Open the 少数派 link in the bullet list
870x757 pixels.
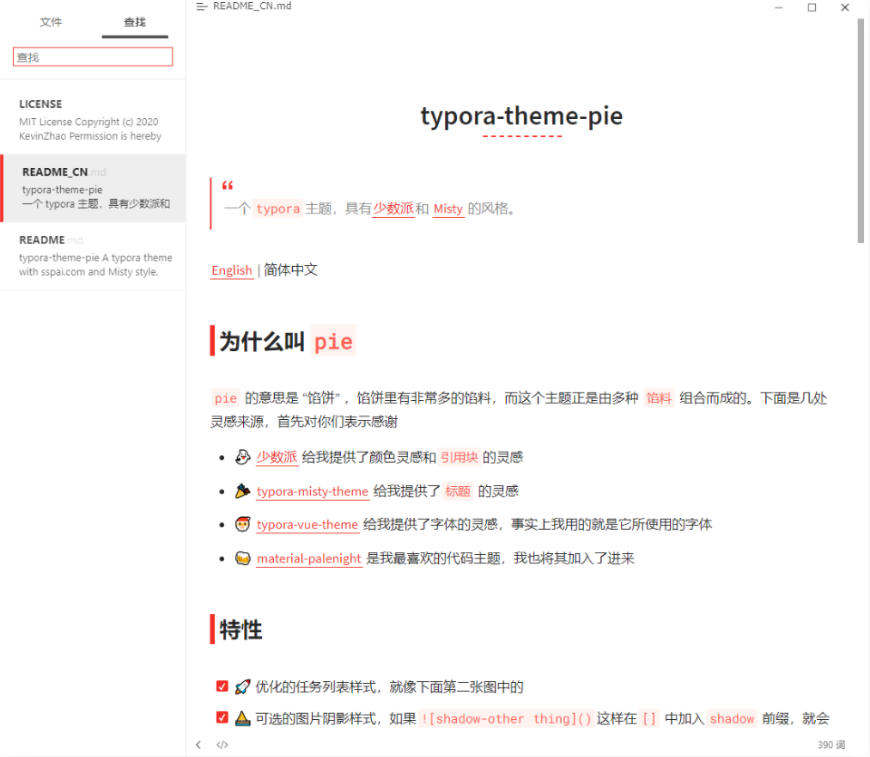point(277,457)
